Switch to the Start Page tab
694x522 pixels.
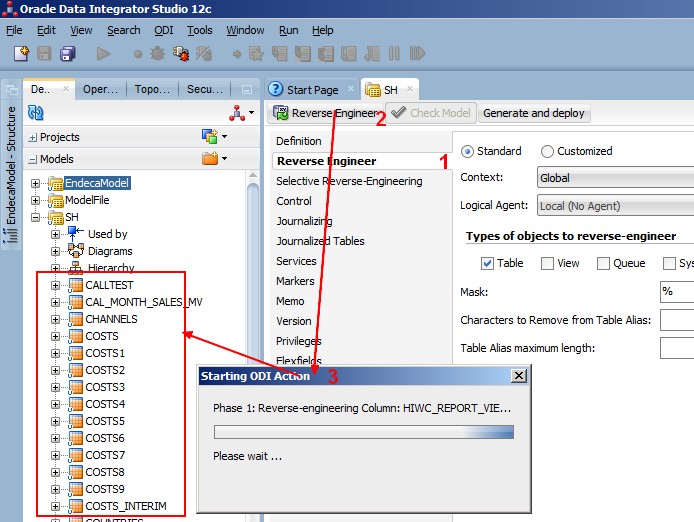(x=312, y=90)
